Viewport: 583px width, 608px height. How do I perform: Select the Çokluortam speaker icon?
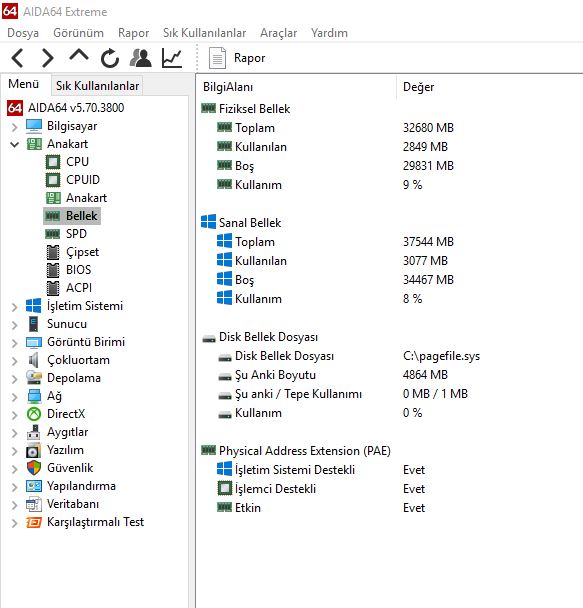pyautogui.click(x=34, y=360)
